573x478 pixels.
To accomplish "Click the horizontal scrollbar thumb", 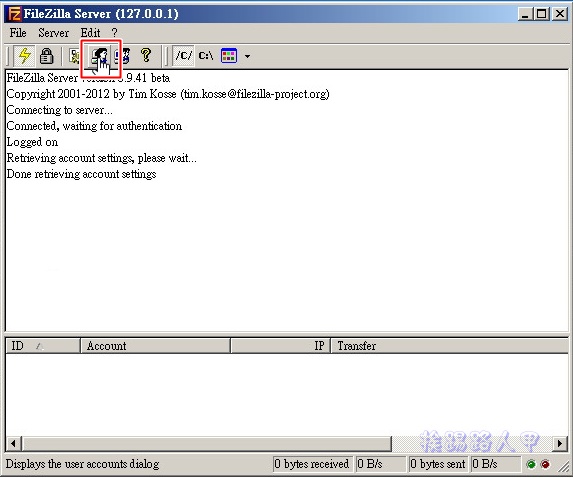I will 206,444.
